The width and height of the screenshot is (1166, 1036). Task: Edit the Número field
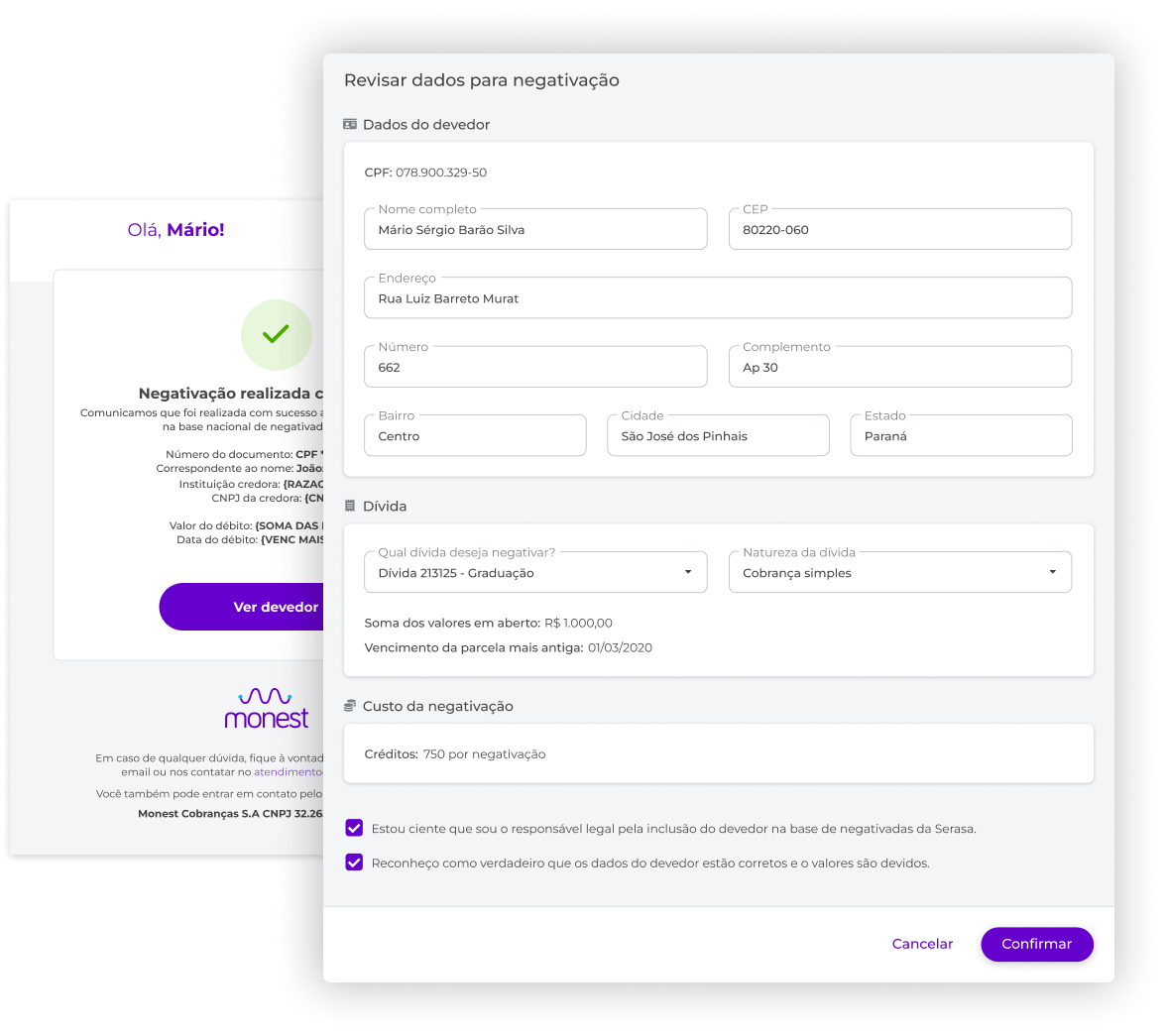pos(535,367)
